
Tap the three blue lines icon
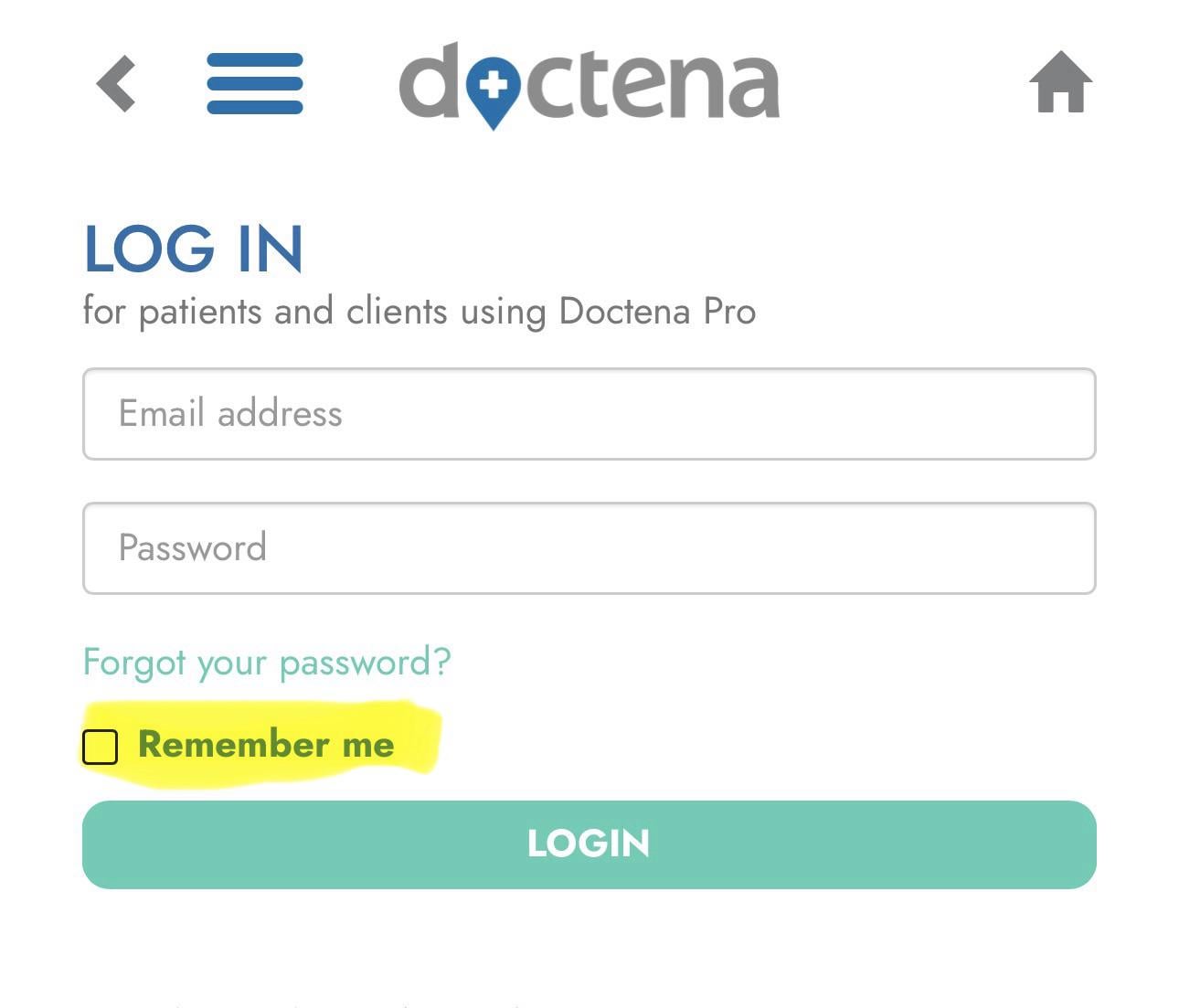pyautogui.click(x=254, y=83)
